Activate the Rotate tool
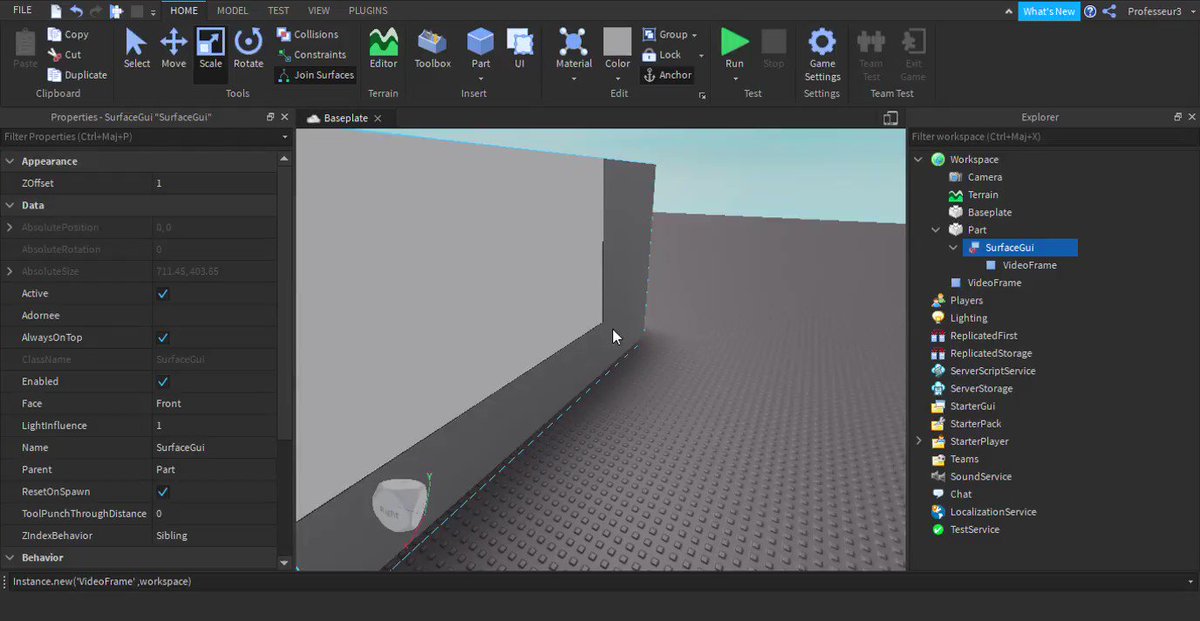Screen dimensions: 1200x621 click(248, 49)
